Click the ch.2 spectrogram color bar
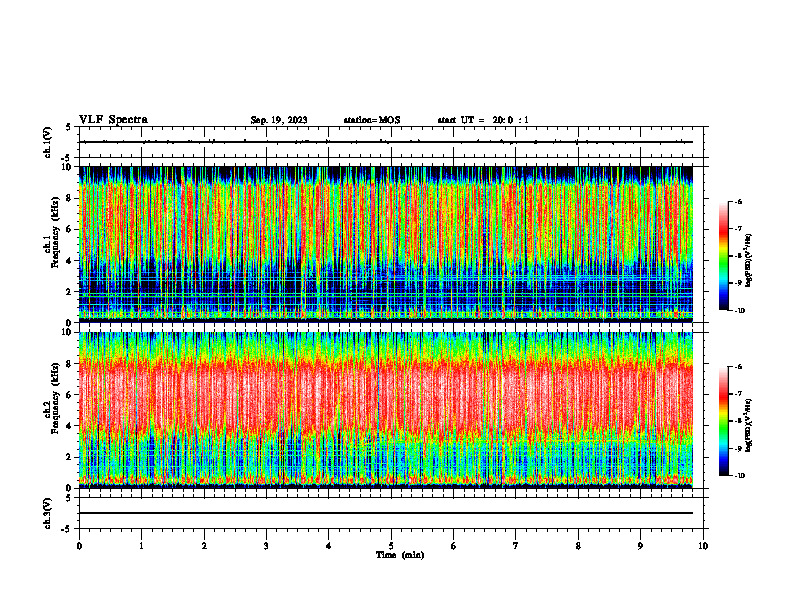792x612 pixels. point(723,421)
